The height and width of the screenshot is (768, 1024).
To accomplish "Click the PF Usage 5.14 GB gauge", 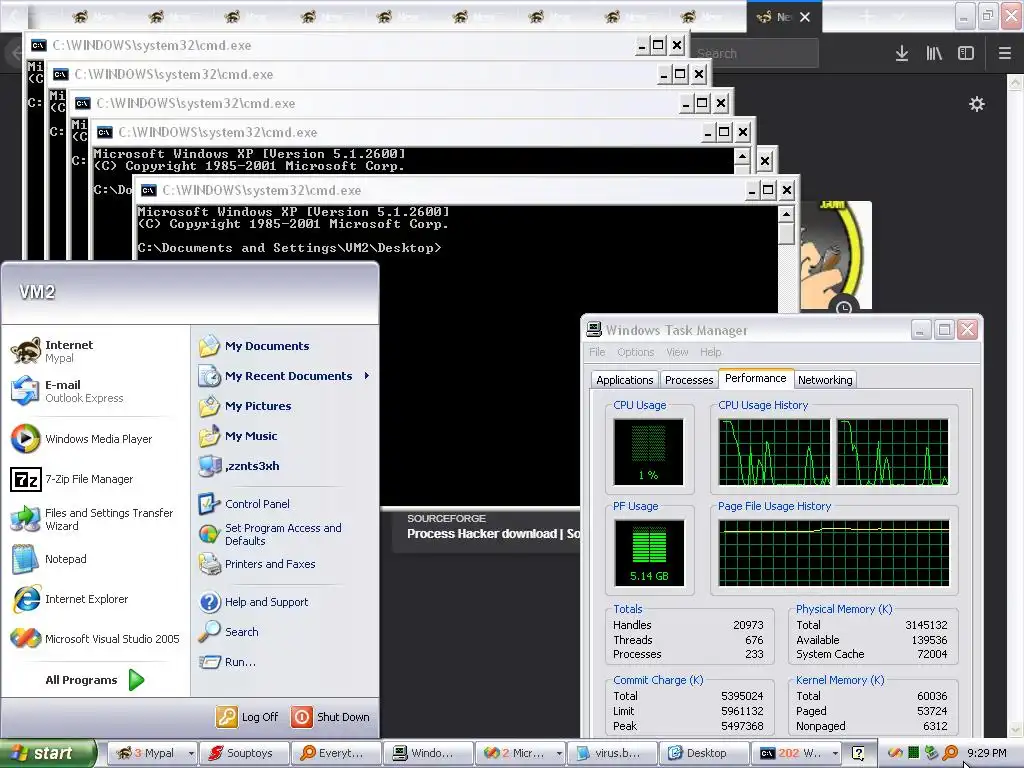I will pos(648,553).
